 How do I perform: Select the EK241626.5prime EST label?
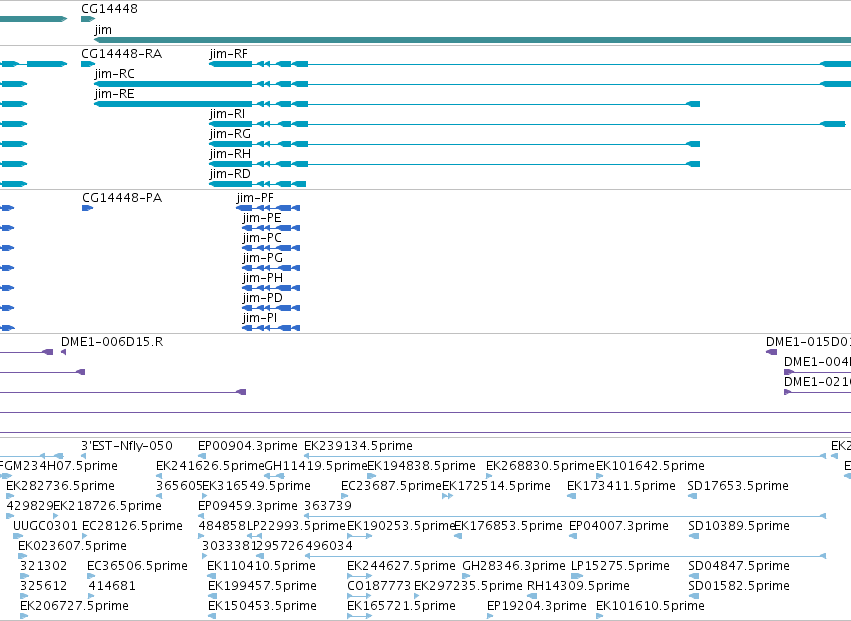point(210,466)
